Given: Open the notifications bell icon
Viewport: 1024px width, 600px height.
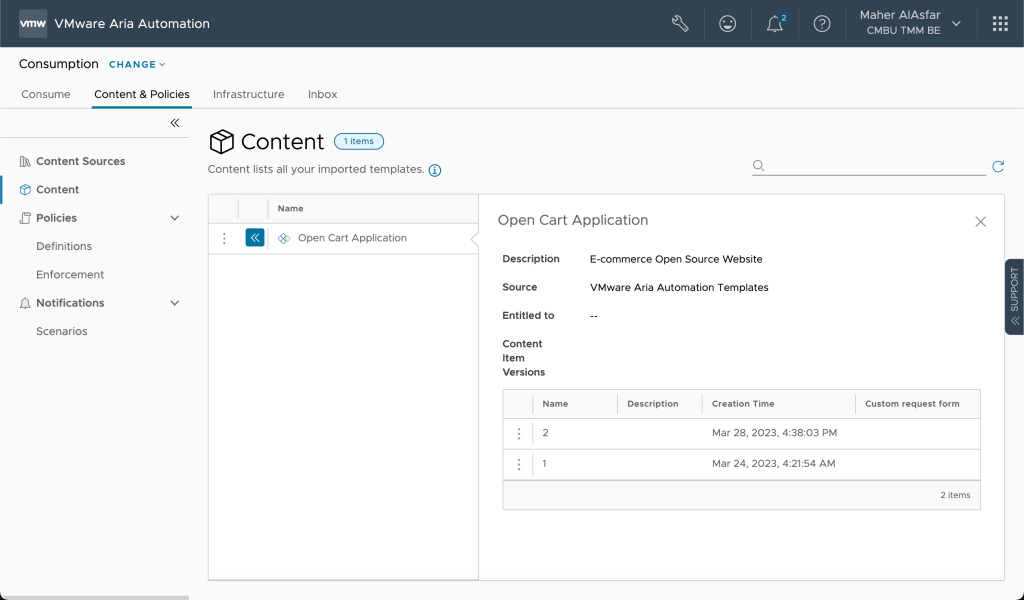Looking at the screenshot, I should (x=775, y=24).
